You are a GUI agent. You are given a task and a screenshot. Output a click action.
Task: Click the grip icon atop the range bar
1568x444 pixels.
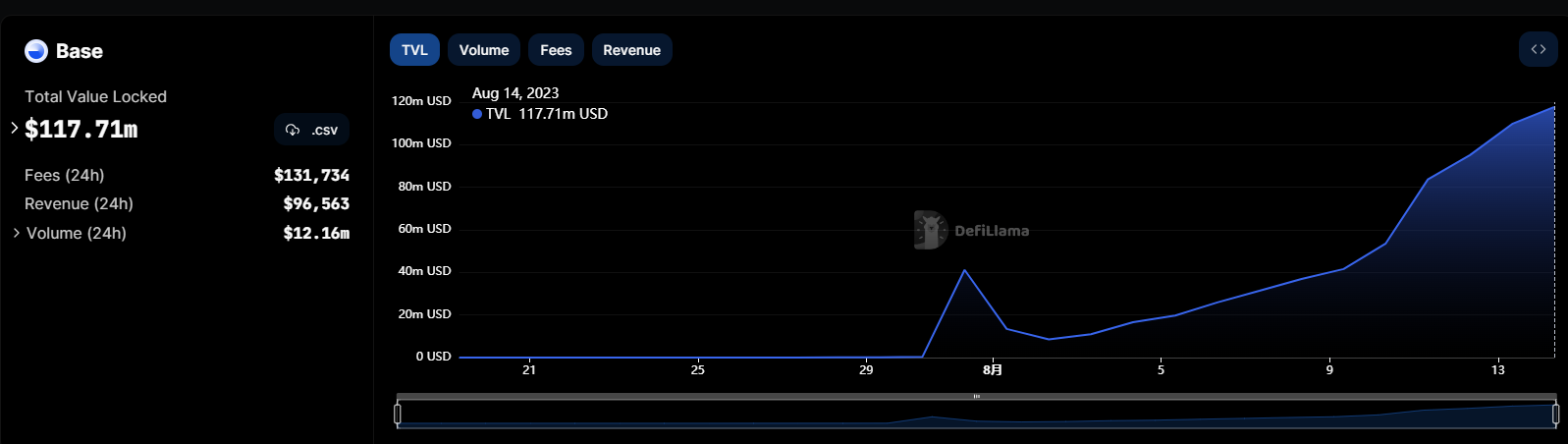point(976,397)
